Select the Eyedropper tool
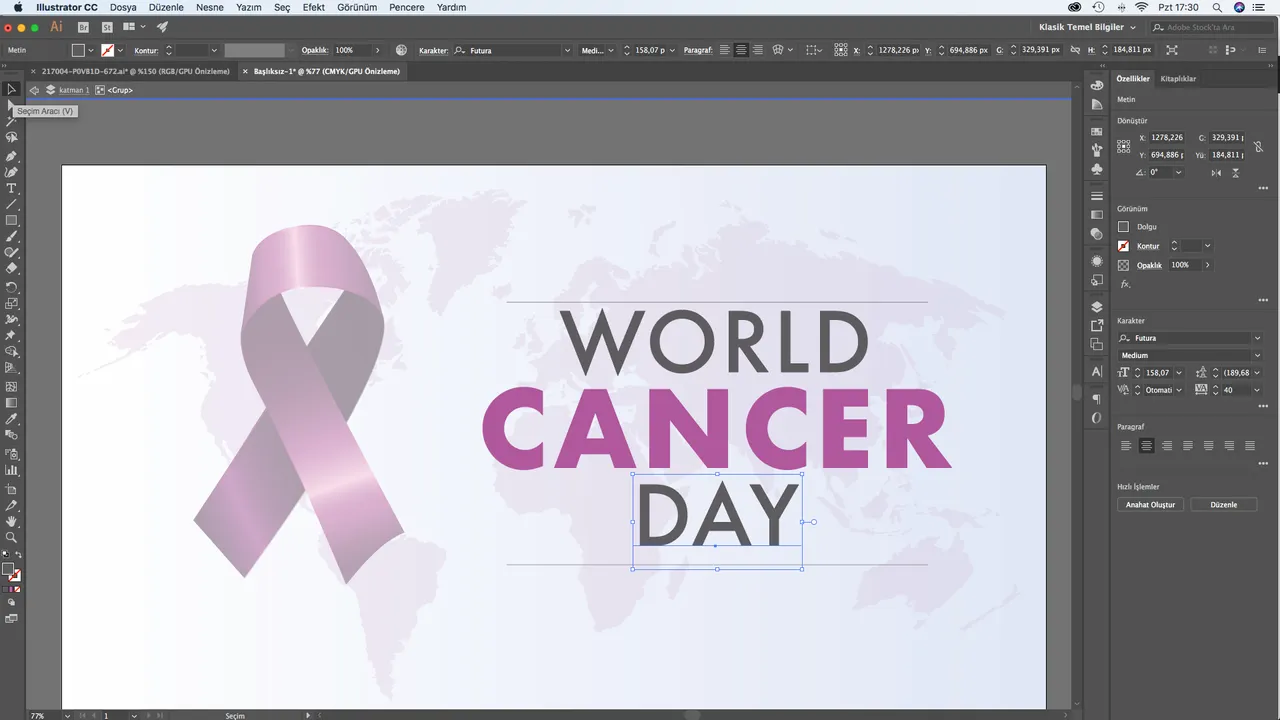 click(12, 419)
